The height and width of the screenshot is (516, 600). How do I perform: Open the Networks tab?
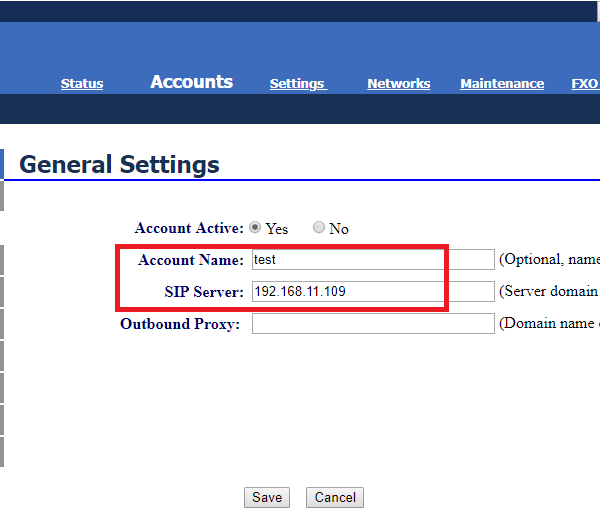click(398, 84)
